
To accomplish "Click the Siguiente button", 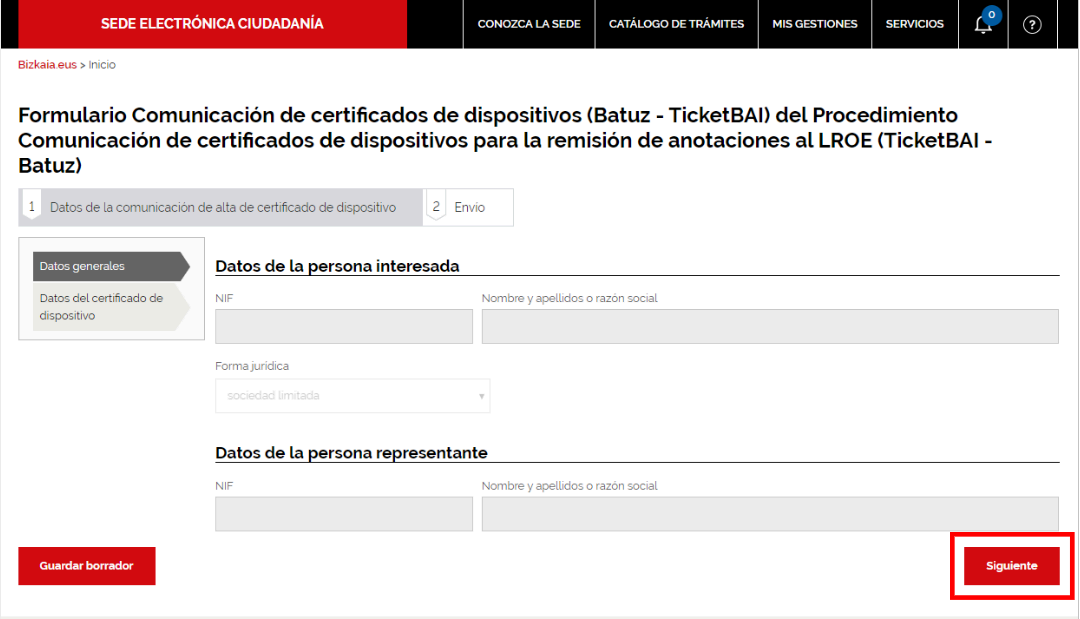I will pos(1011,566).
